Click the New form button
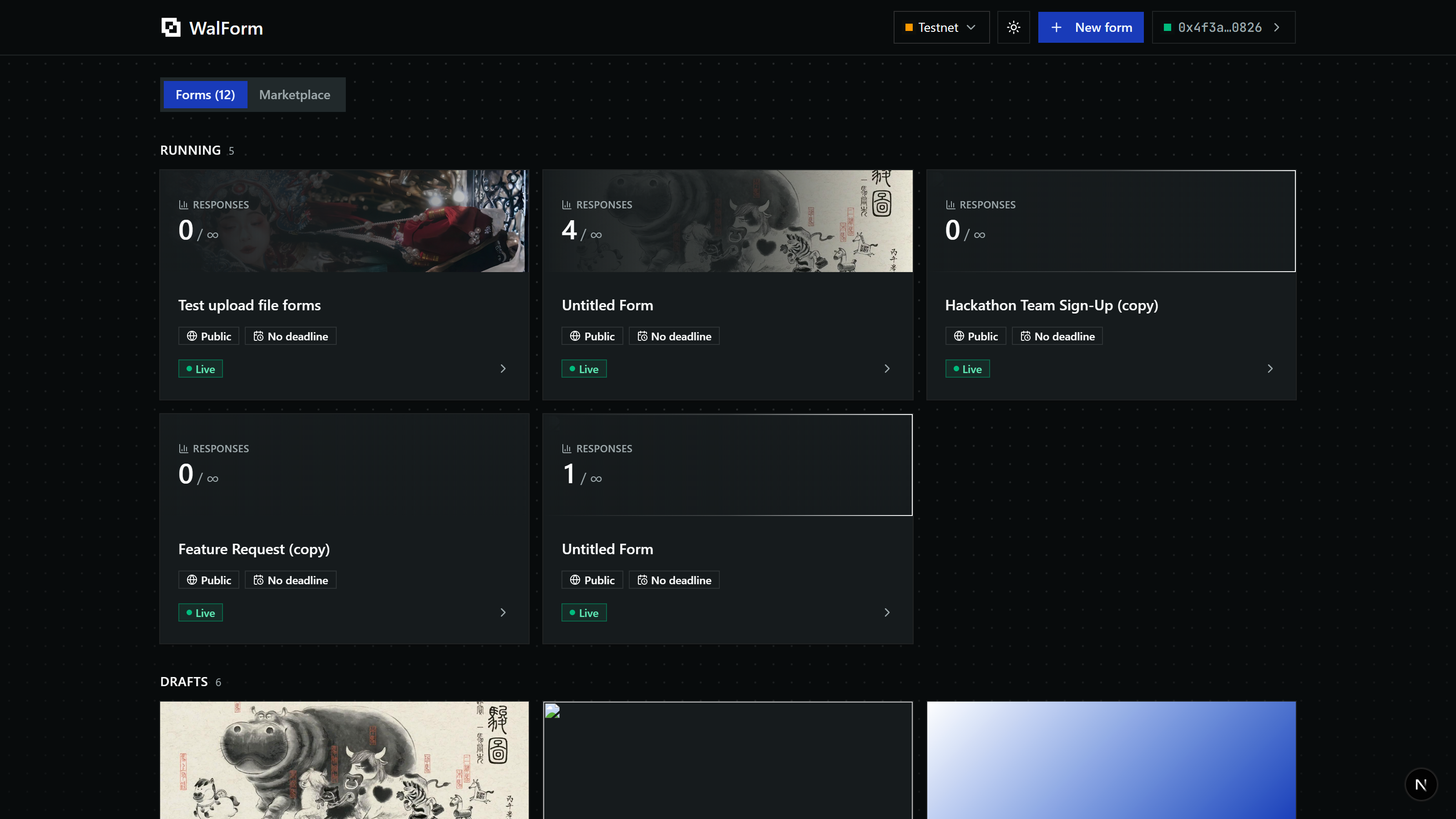The image size is (1456, 819). (1090, 27)
